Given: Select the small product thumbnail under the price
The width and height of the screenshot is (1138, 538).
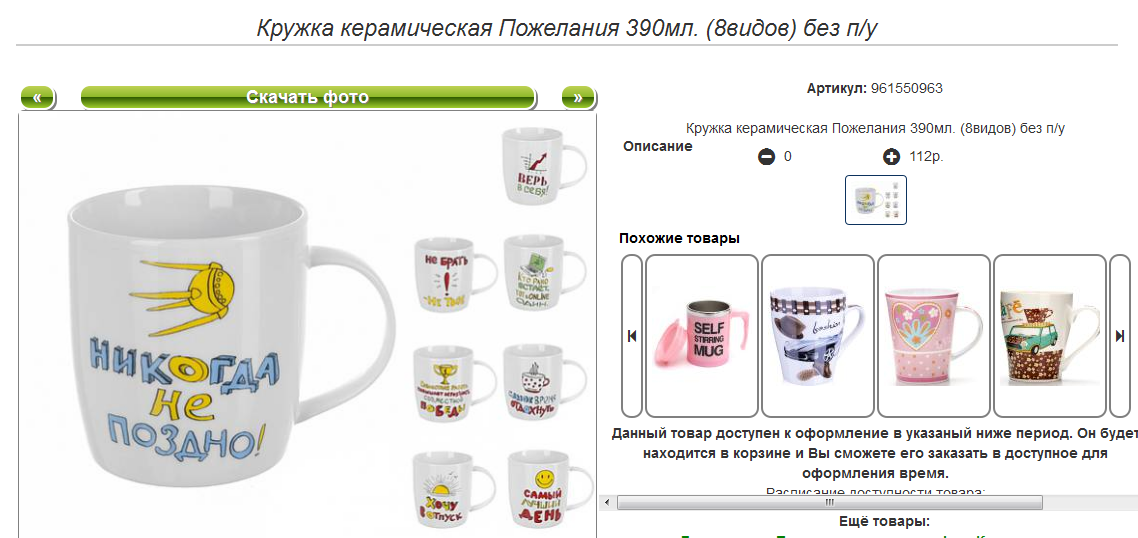Looking at the screenshot, I should (x=876, y=200).
